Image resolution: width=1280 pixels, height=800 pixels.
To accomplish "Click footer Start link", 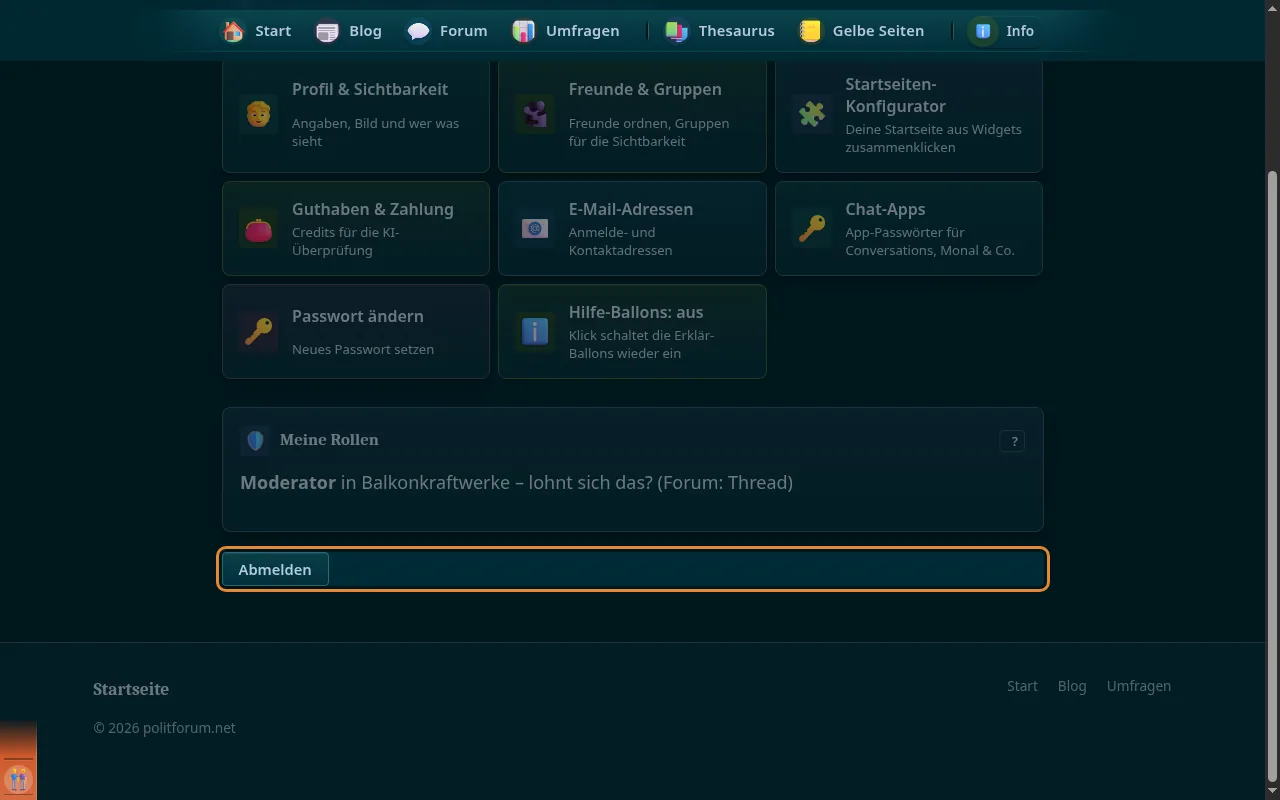I will (x=1022, y=686).
